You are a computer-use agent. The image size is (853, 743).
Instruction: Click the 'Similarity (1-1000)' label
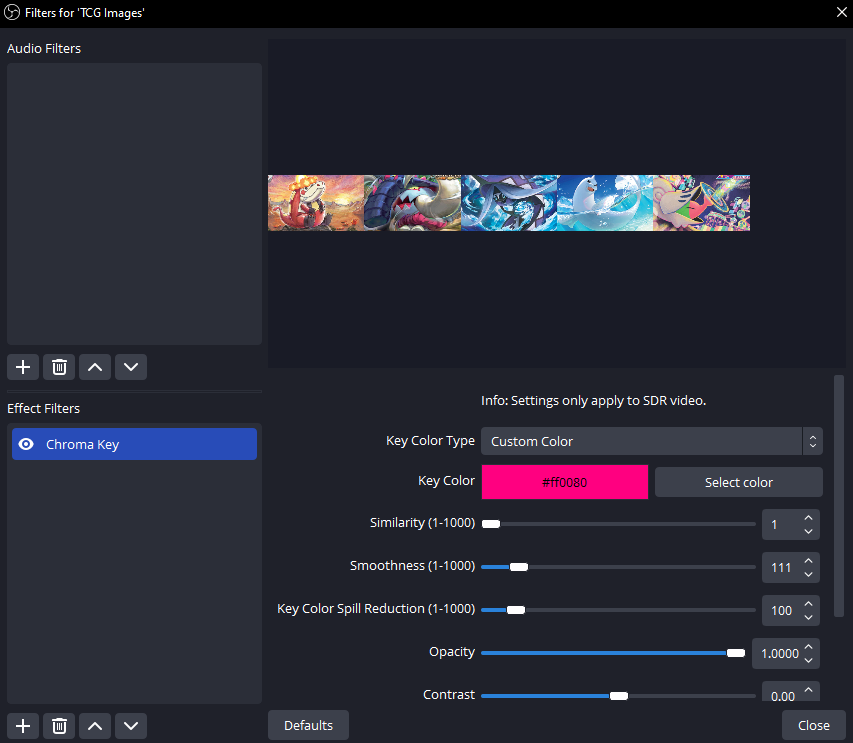422,523
